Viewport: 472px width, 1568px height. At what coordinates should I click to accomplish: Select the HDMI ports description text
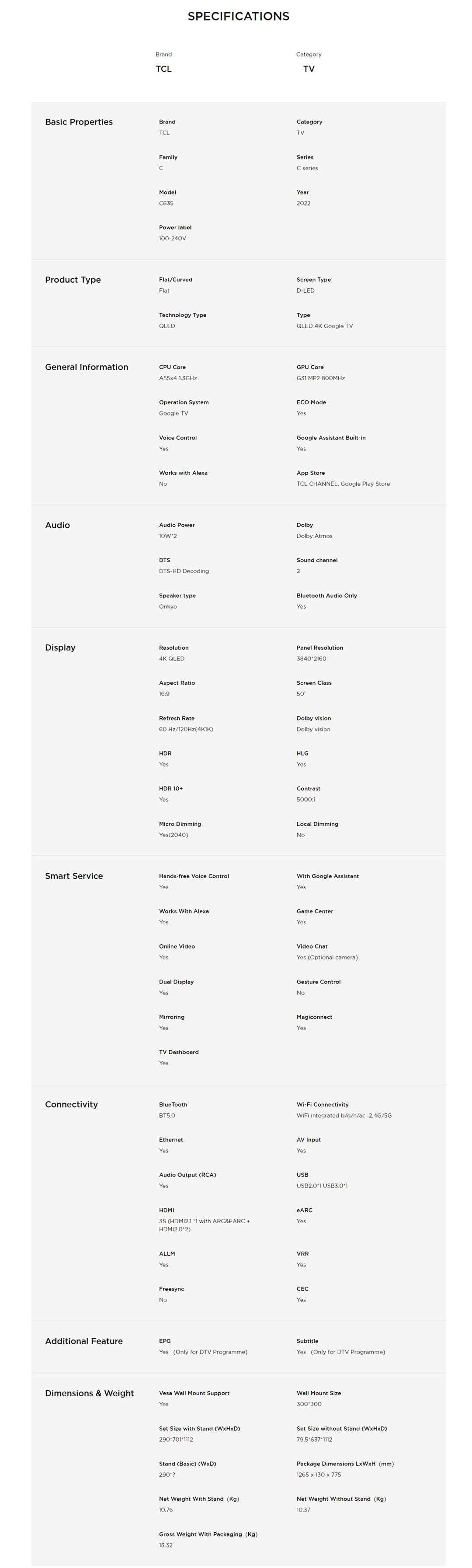pyautogui.click(x=204, y=1225)
